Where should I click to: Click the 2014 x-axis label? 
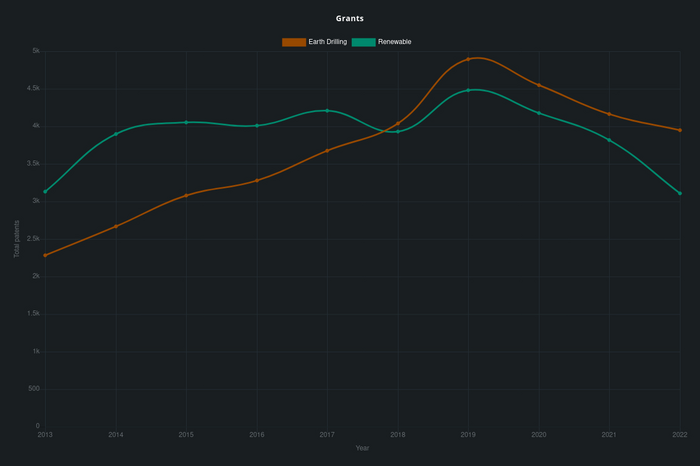coord(116,435)
